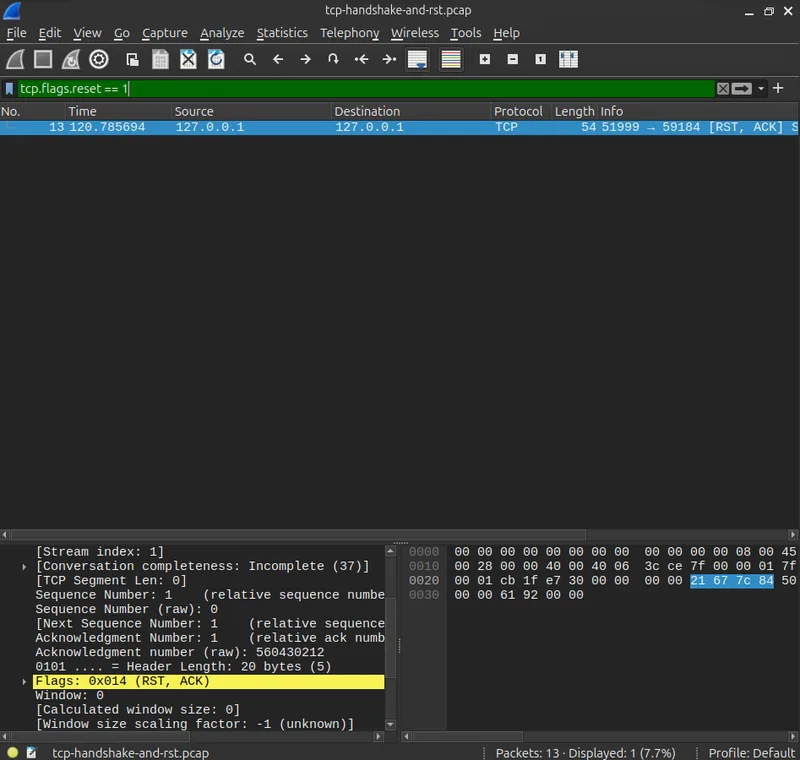Zoom in main window text
Screen dimensions: 800x760
(485, 59)
